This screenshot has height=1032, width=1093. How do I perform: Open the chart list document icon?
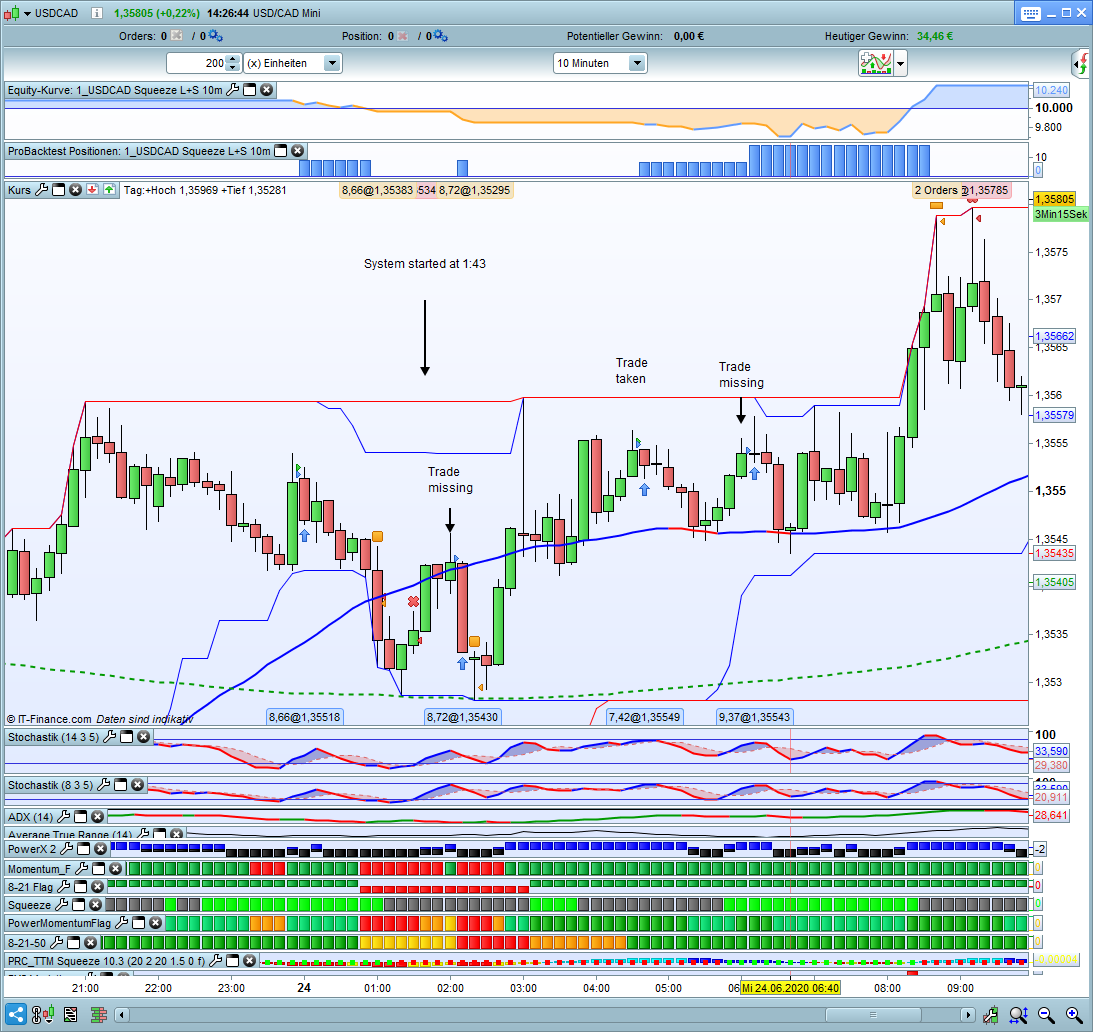[70, 1015]
